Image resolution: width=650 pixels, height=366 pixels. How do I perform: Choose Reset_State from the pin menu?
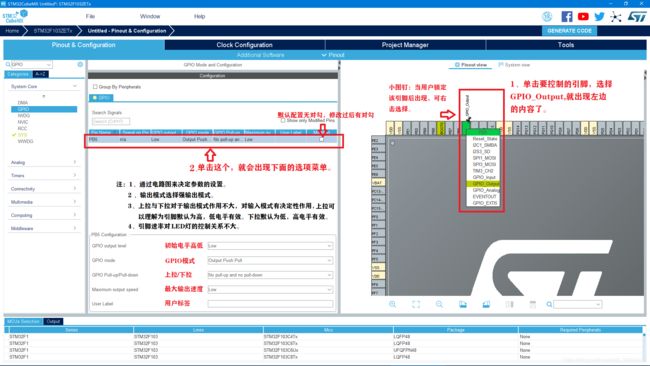(x=485, y=139)
